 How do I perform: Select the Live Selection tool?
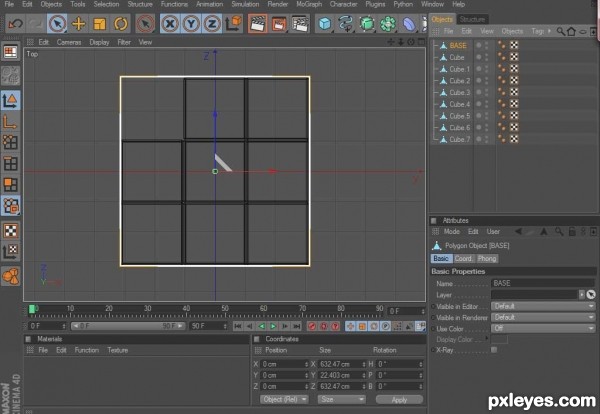click(x=57, y=24)
